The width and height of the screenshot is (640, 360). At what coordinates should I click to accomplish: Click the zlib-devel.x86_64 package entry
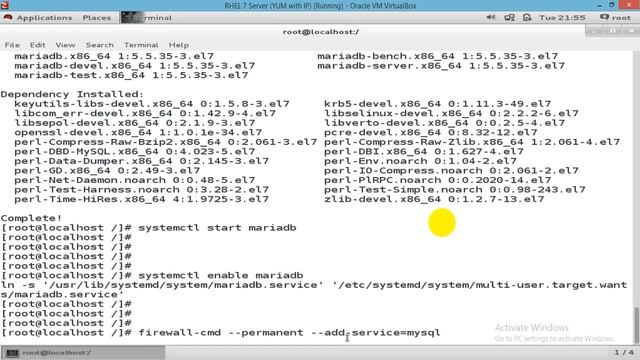[x=434, y=199]
